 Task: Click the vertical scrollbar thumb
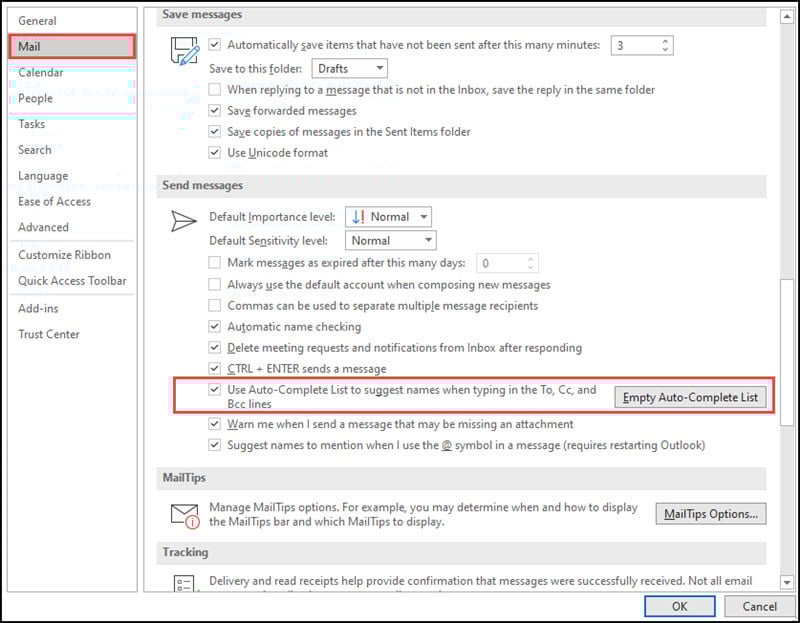787,352
